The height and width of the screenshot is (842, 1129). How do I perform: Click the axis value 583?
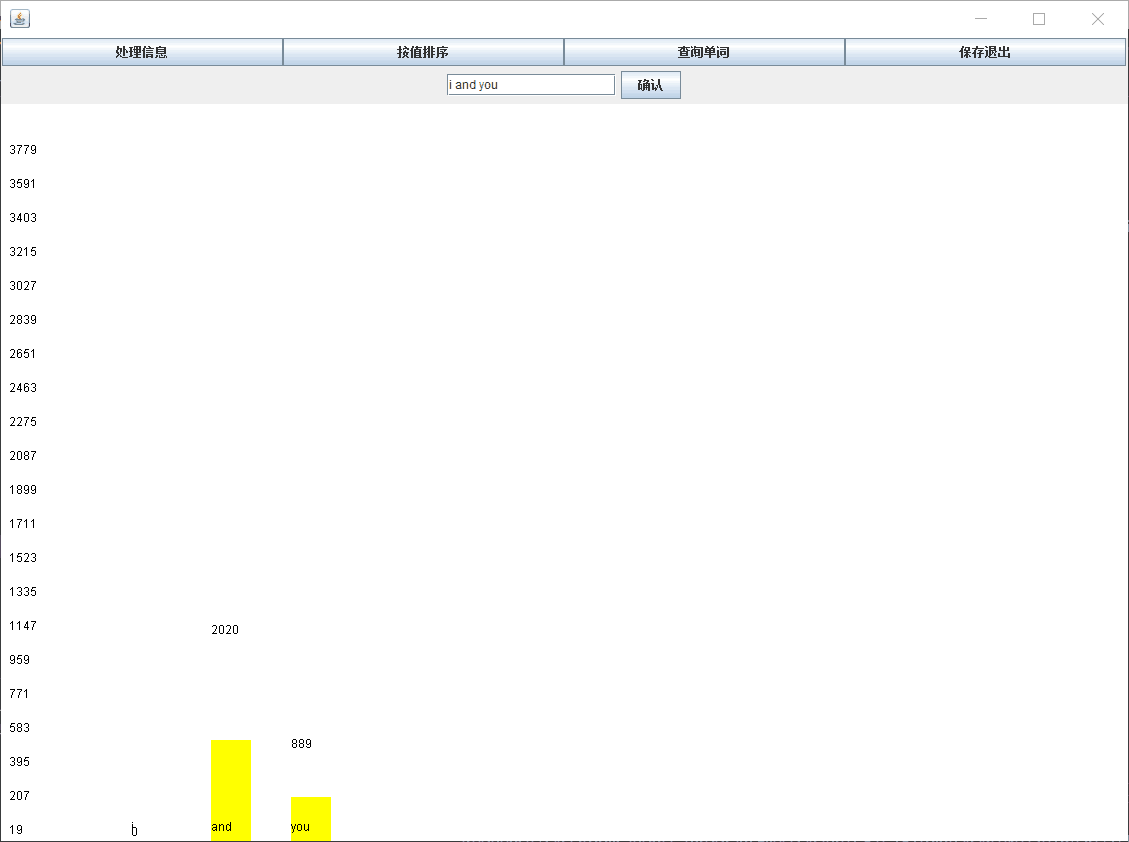pos(19,727)
